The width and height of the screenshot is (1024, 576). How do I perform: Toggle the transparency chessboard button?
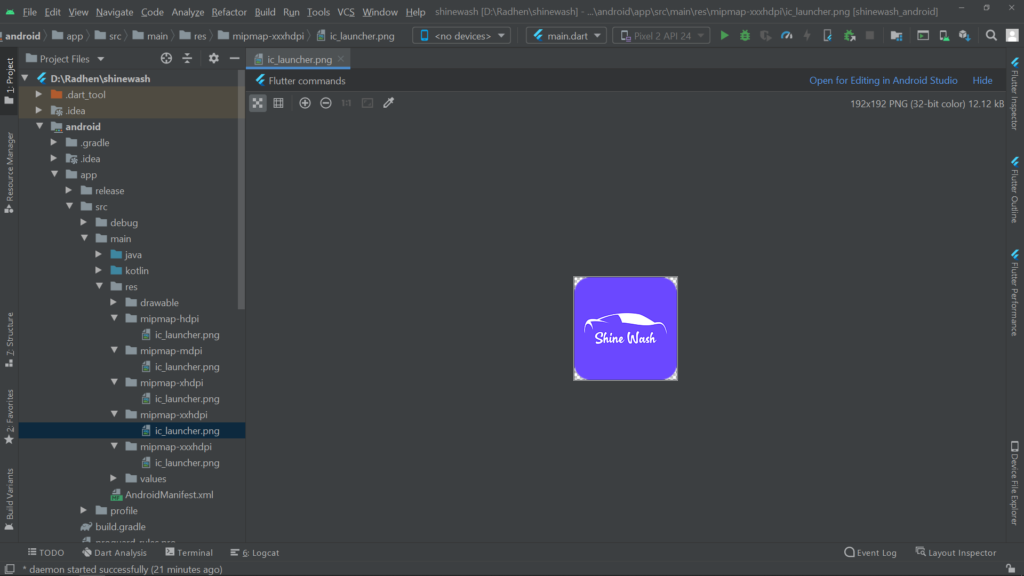pos(258,103)
